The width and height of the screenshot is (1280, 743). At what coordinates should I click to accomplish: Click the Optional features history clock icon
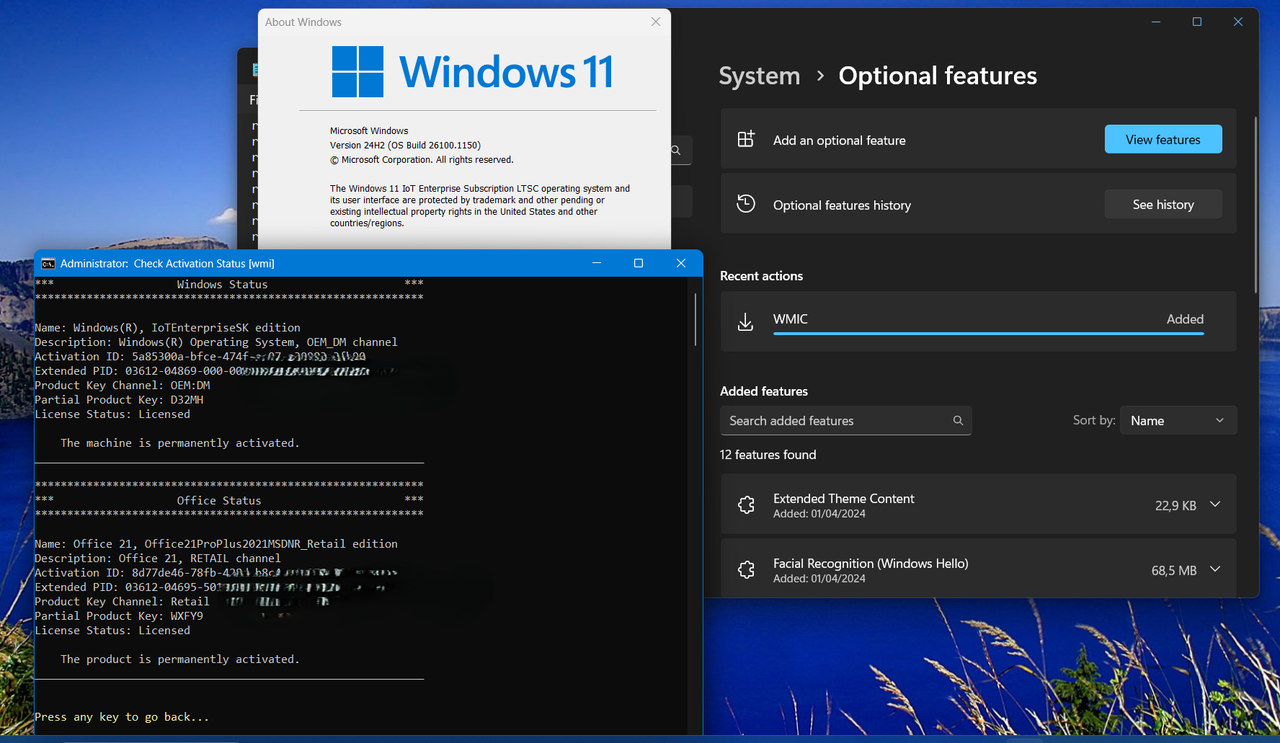[x=745, y=204]
